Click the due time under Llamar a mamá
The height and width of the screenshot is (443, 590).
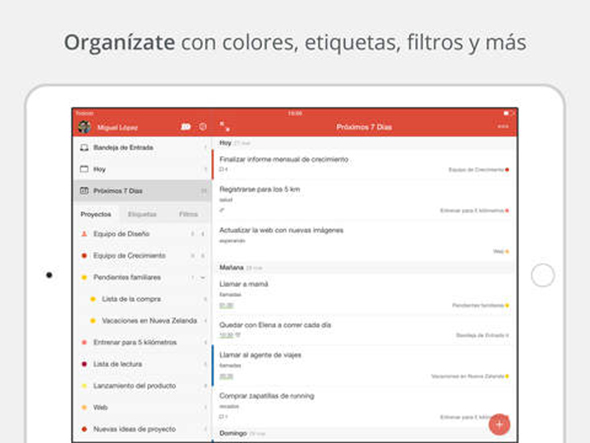point(226,305)
